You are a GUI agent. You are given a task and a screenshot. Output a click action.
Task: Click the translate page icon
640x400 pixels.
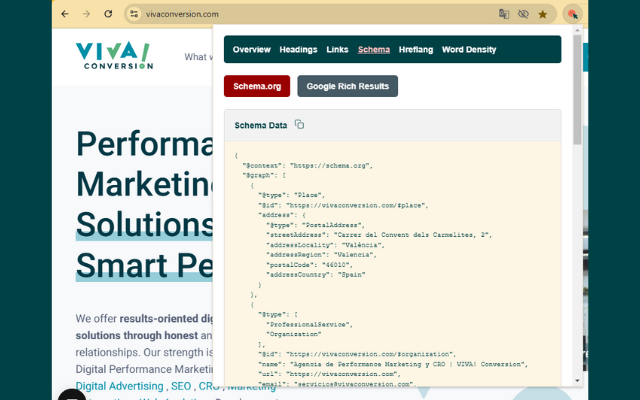click(x=504, y=14)
